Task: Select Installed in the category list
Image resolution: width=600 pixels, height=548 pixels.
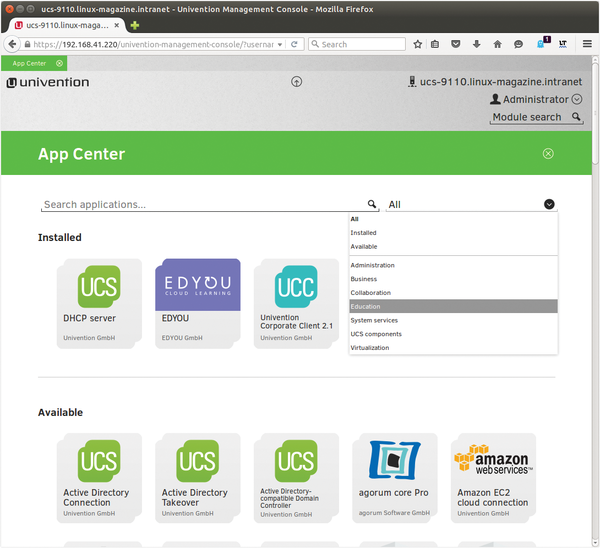Action: [x=453, y=233]
